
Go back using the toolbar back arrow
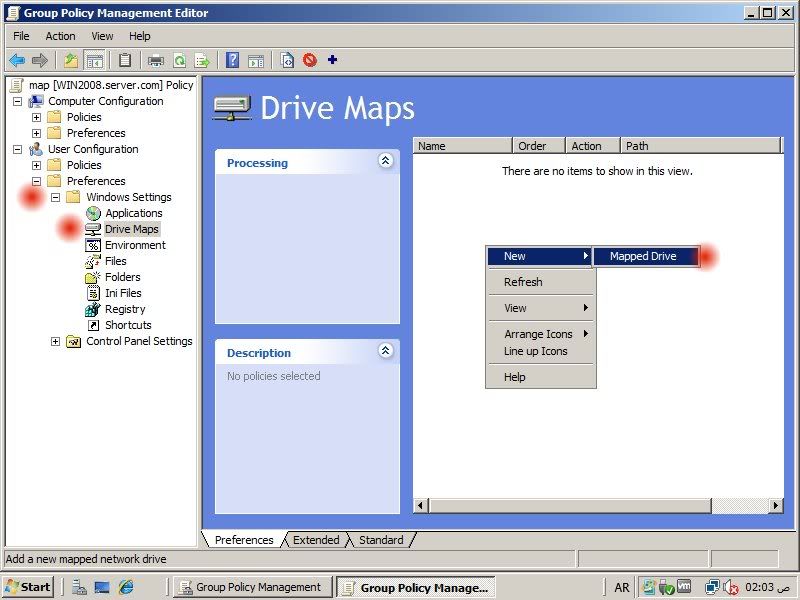click(17, 60)
